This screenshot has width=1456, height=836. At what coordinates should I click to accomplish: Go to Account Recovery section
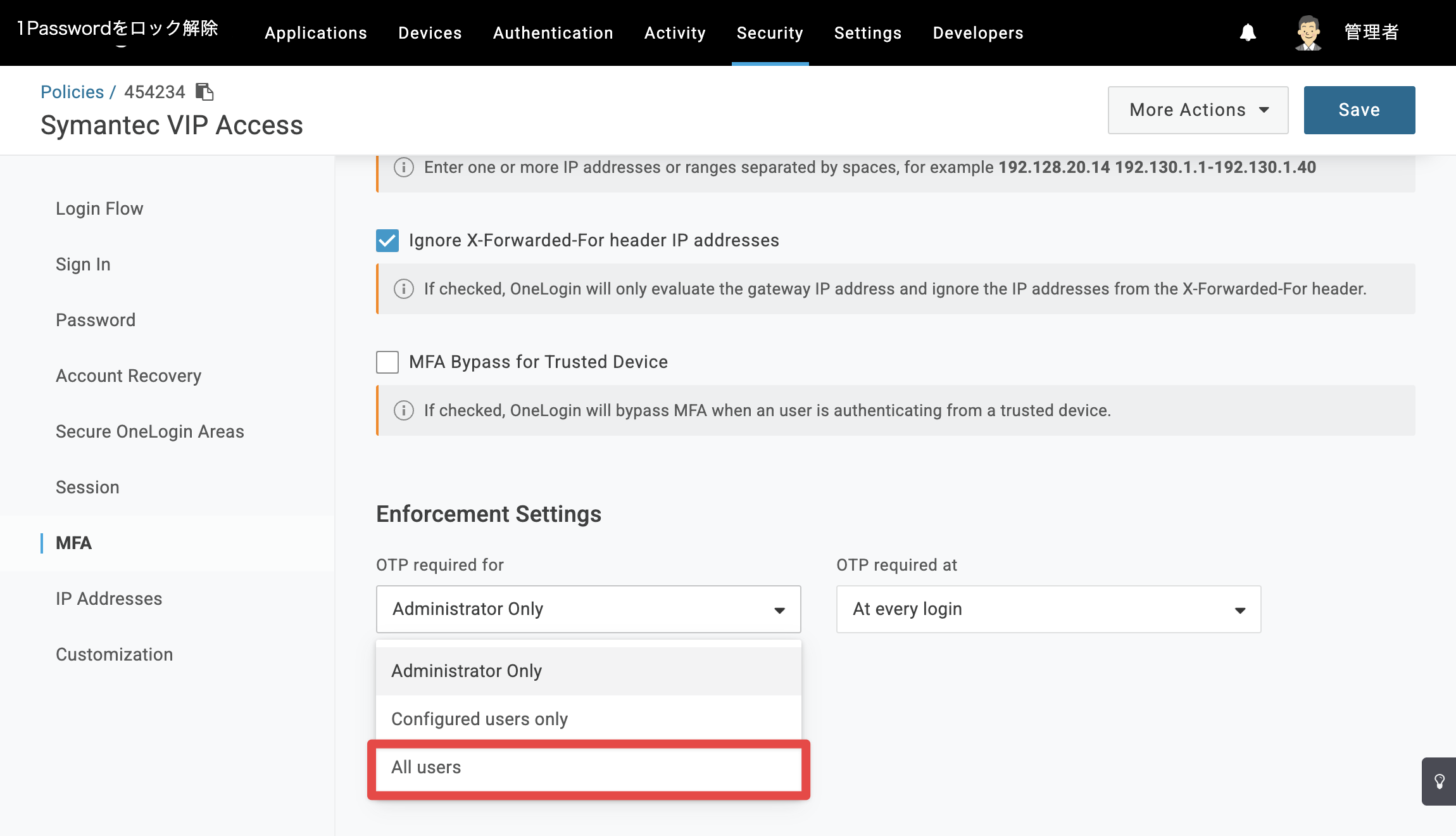point(129,376)
